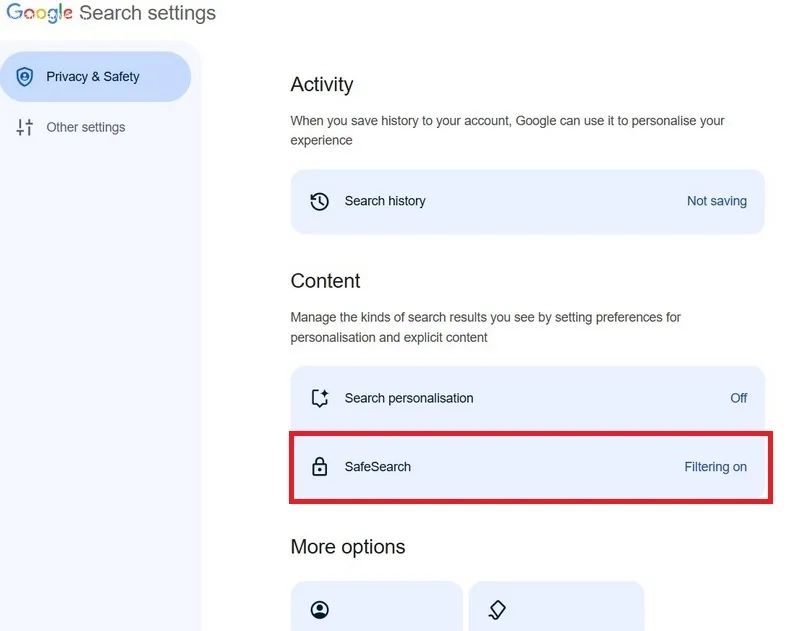Click the Content section heading
Viewport: 800px width, 631px height.
326,281
